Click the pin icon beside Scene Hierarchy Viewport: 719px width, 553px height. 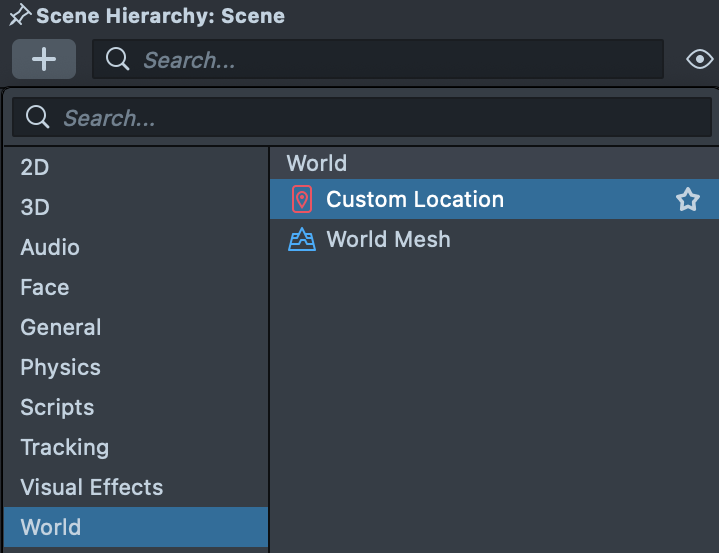click(x=19, y=16)
